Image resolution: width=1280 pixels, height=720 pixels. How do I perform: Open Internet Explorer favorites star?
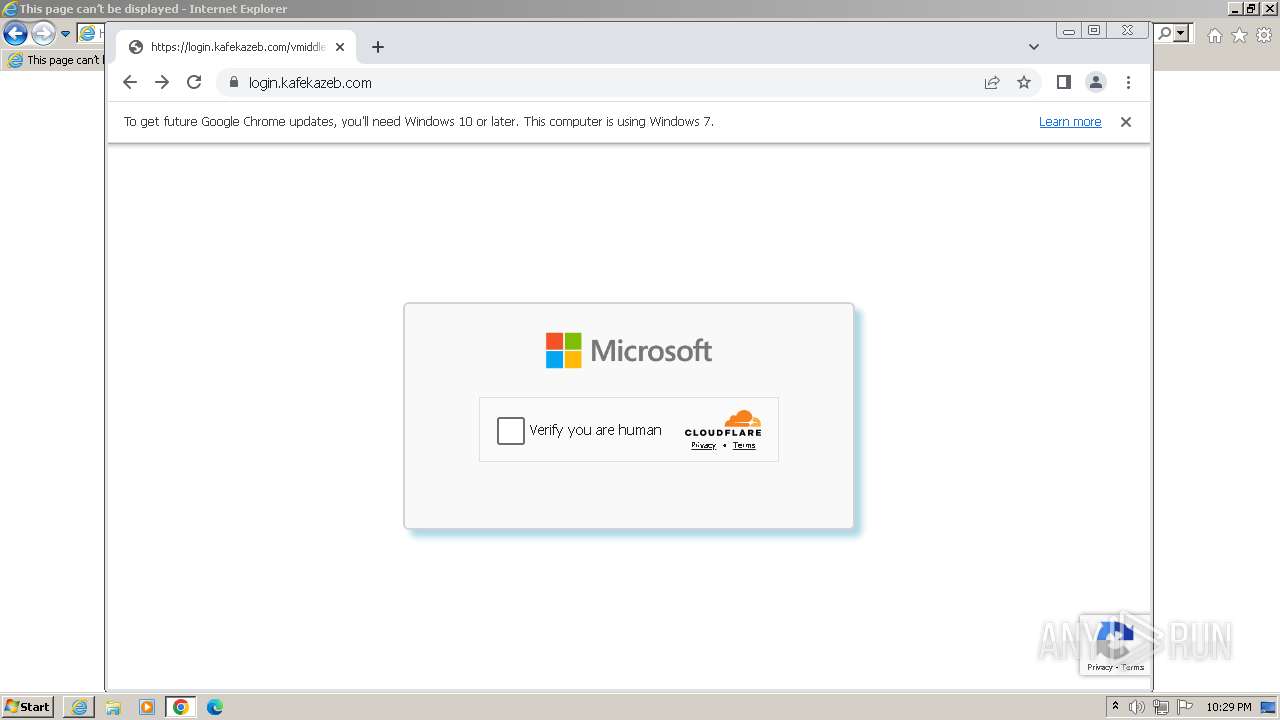(x=1239, y=35)
